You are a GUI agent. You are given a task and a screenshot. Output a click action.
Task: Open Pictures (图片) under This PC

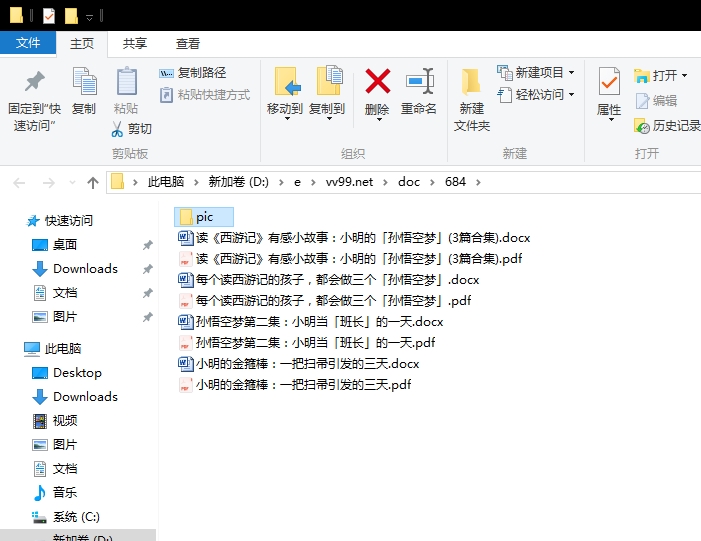55,445
